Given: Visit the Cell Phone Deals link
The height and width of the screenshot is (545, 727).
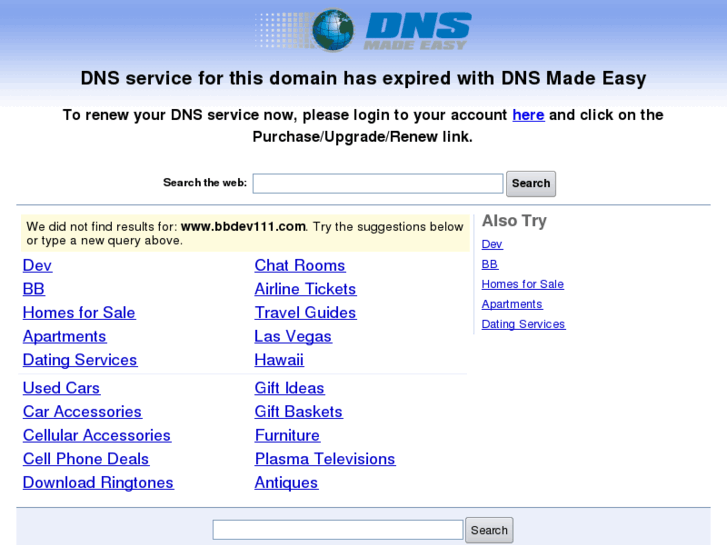Looking at the screenshot, I should point(86,459).
